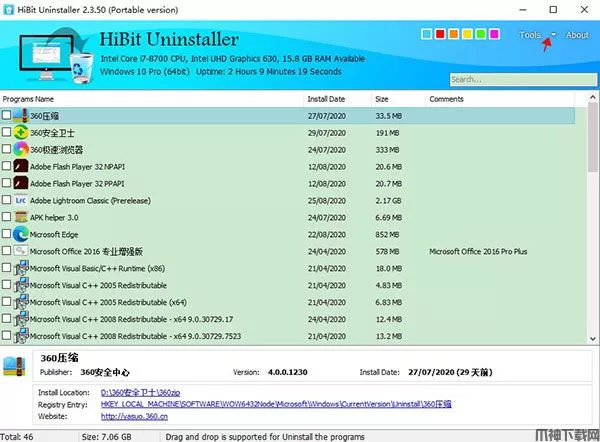Select the 360安全卫士 icon in list

click(x=21, y=132)
